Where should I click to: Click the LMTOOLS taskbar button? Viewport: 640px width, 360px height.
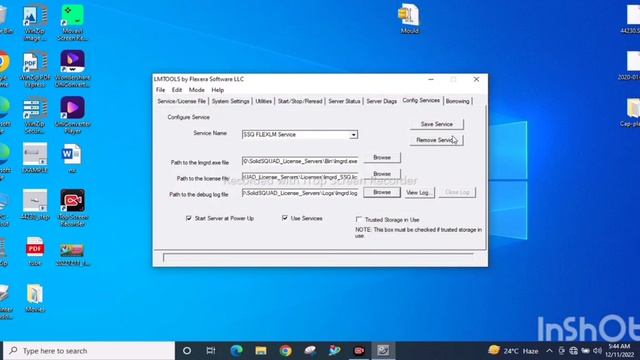(383, 351)
